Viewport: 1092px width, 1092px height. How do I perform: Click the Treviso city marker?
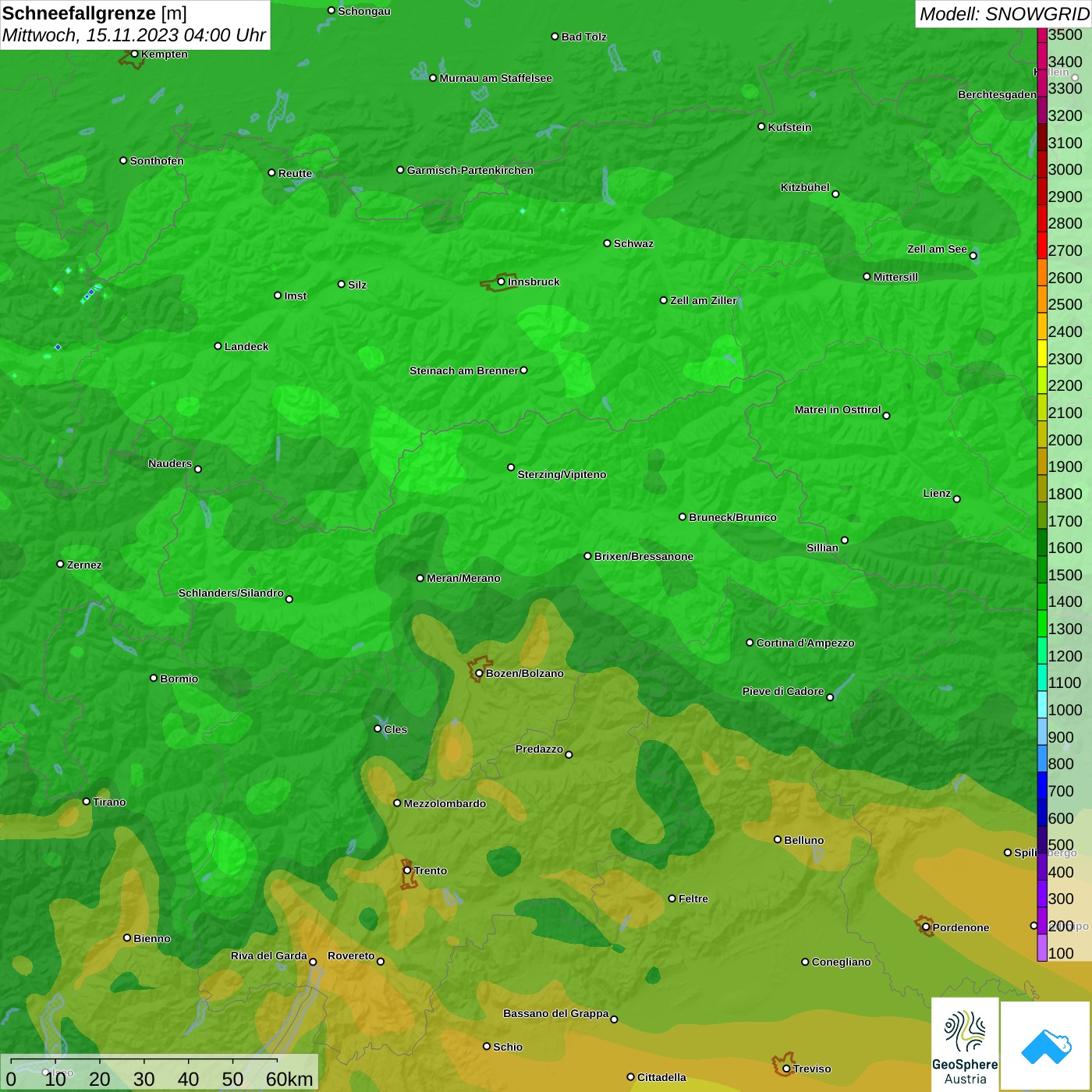(786, 1069)
